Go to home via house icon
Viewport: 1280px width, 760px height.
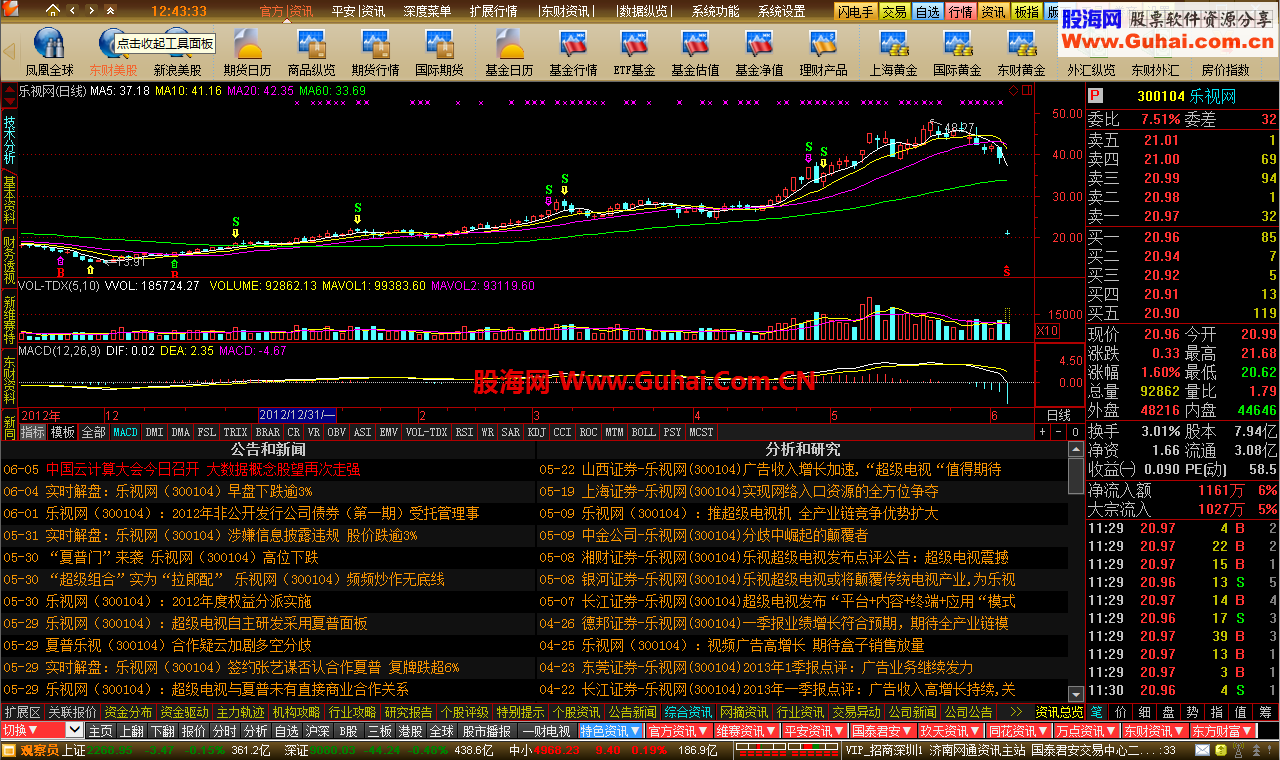pos(52,11)
